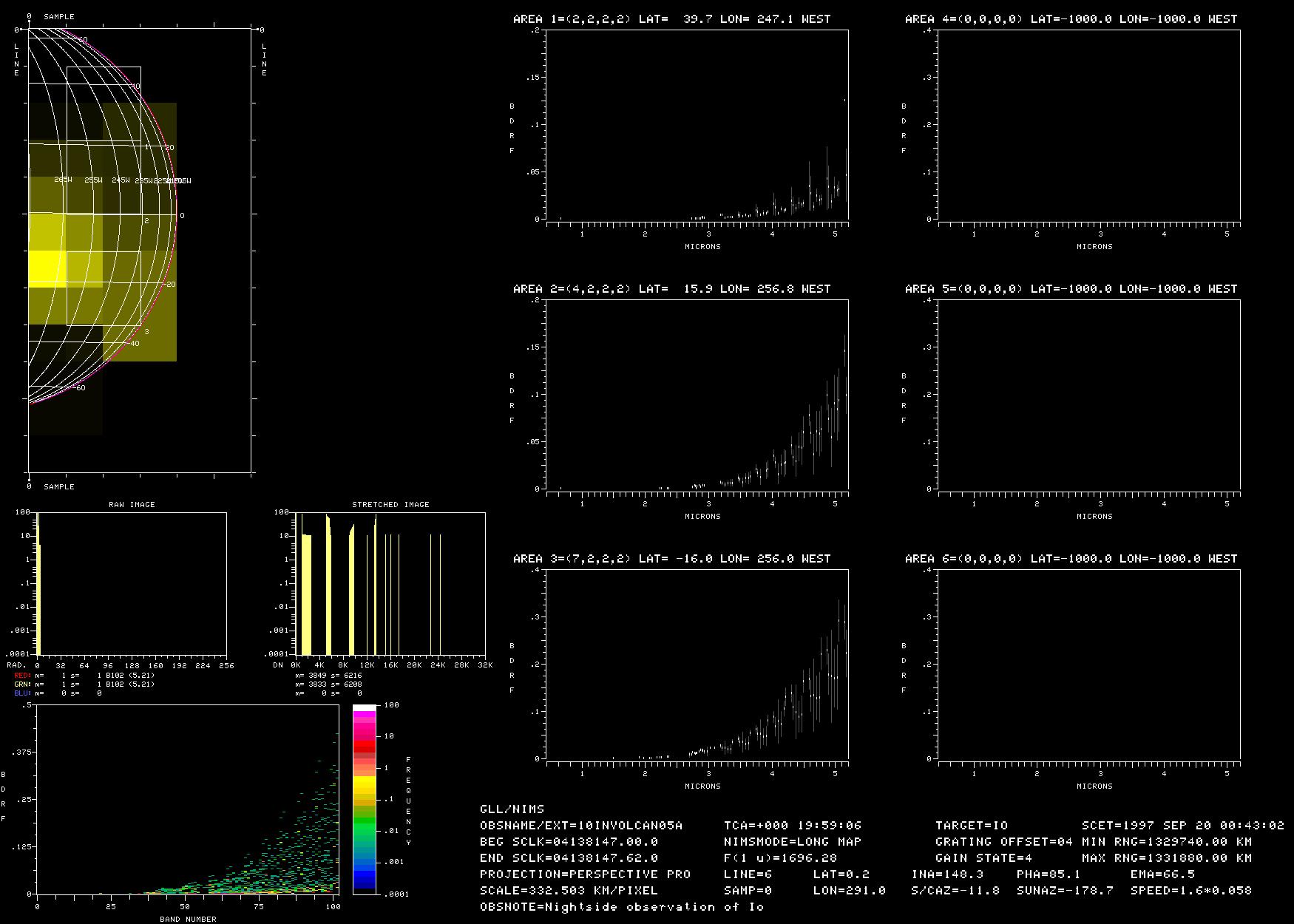Click the brightest yellow pixel on Io image
This screenshot has width=1294, height=924.
click(47, 269)
